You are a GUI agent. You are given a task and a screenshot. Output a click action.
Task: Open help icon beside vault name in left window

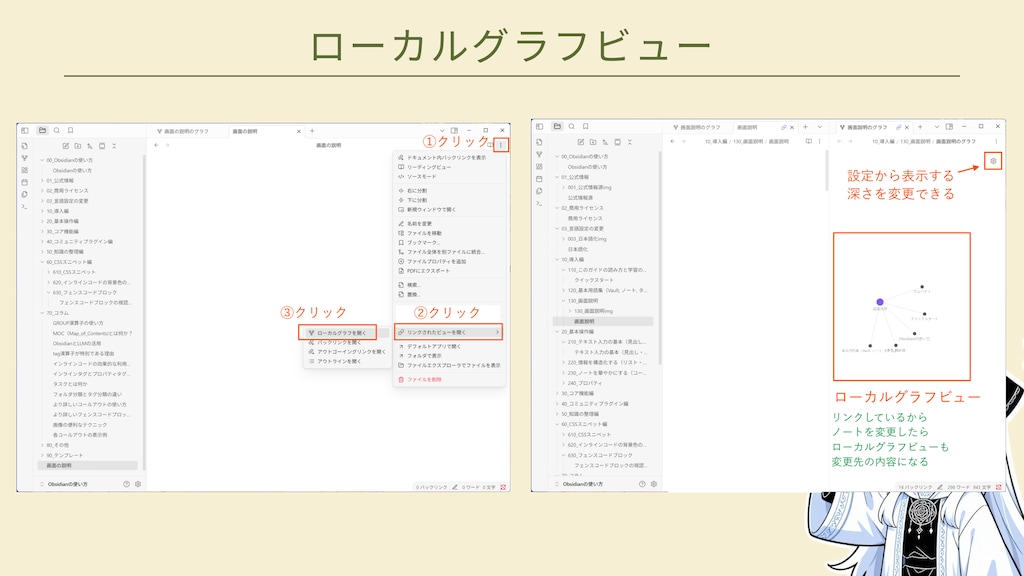[x=126, y=483]
